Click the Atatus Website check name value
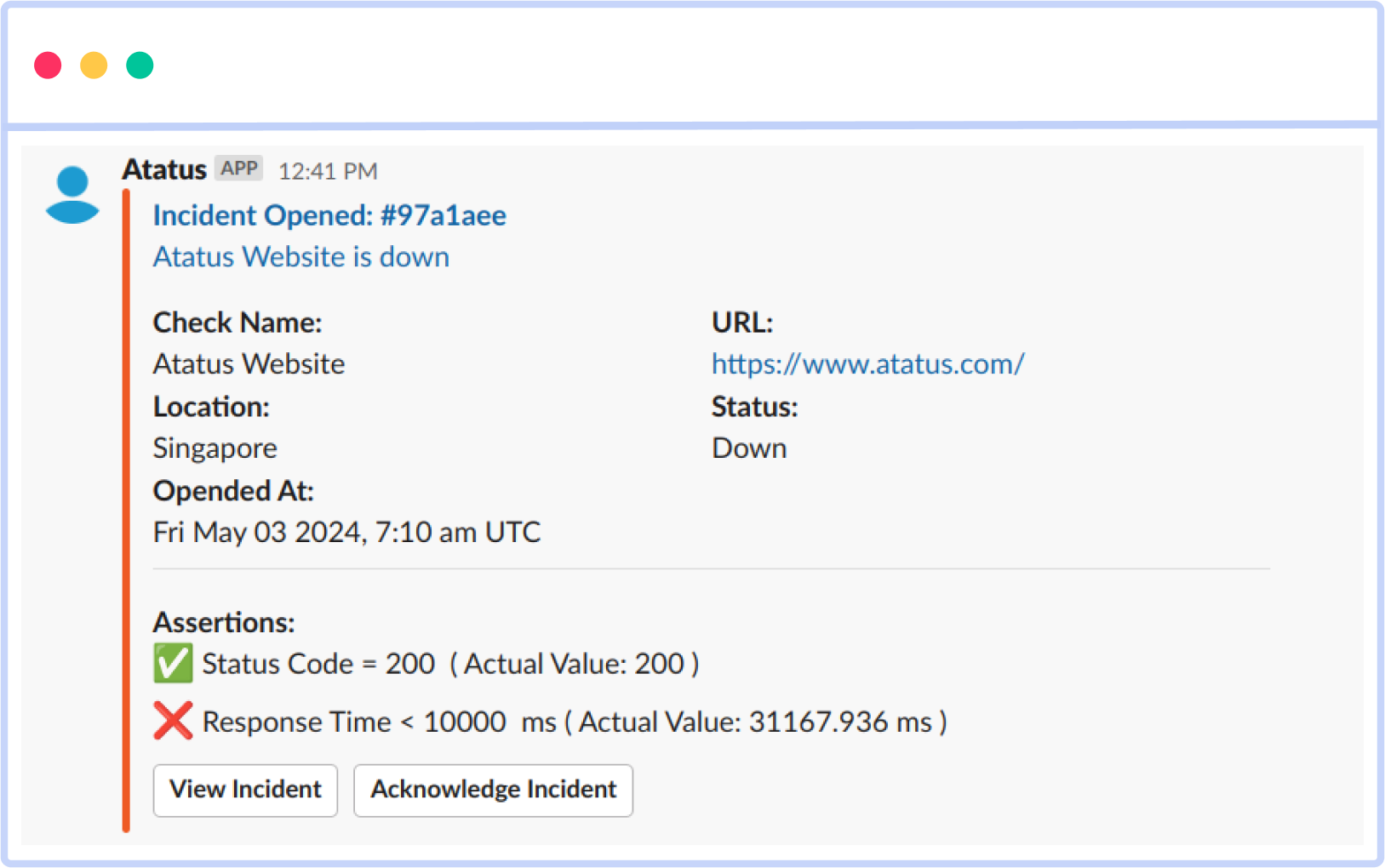This screenshot has height=868, width=1385. [x=249, y=364]
